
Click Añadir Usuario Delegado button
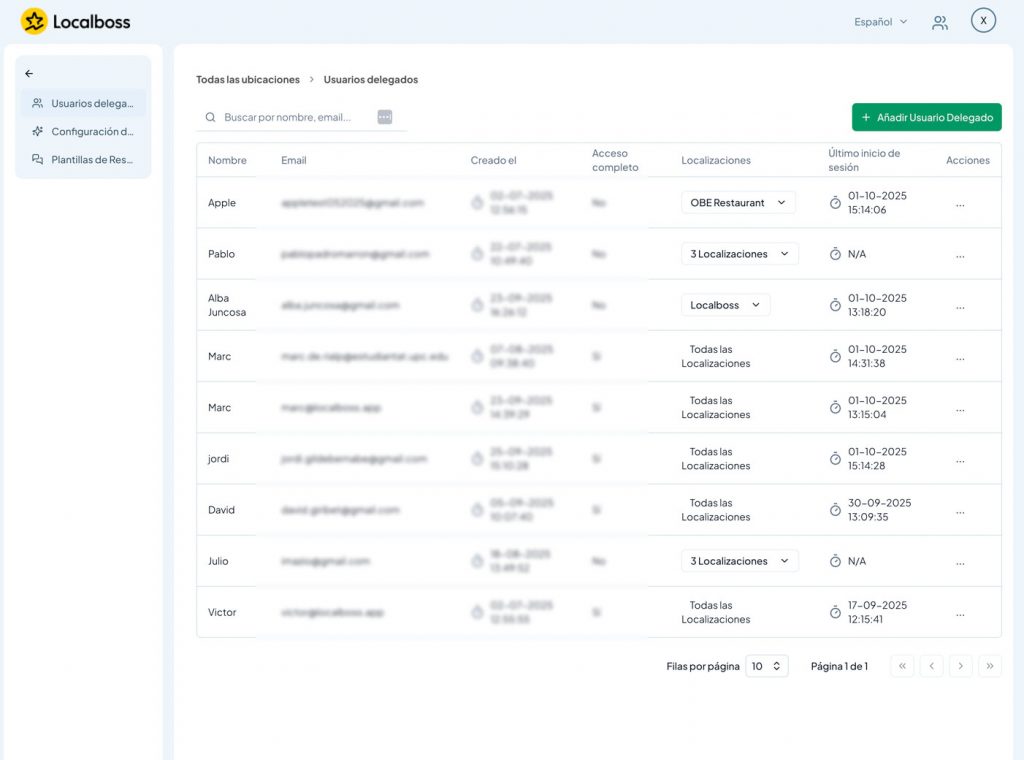(926, 117)
